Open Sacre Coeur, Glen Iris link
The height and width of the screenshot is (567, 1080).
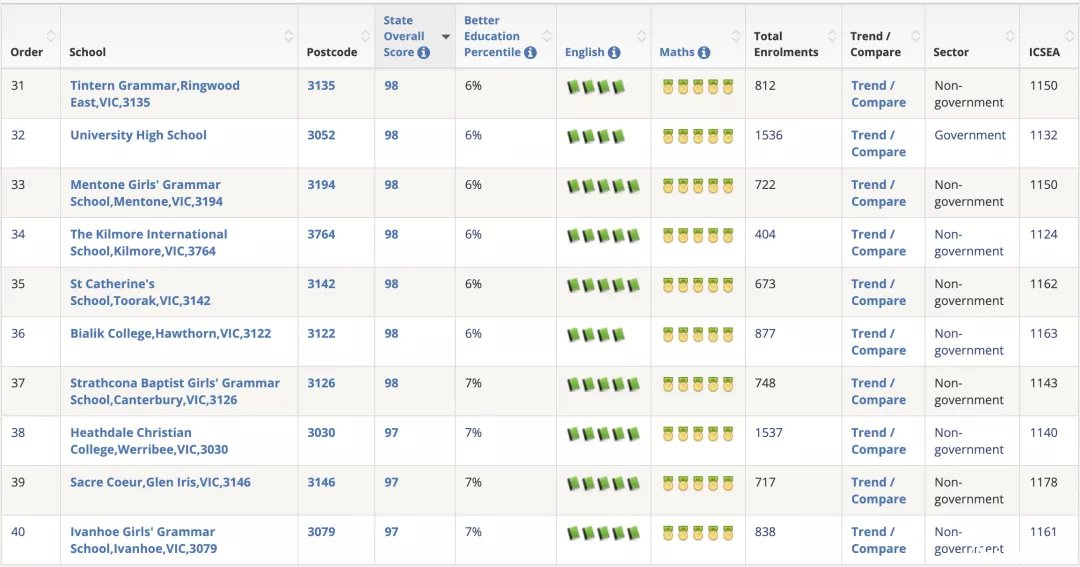160,482
